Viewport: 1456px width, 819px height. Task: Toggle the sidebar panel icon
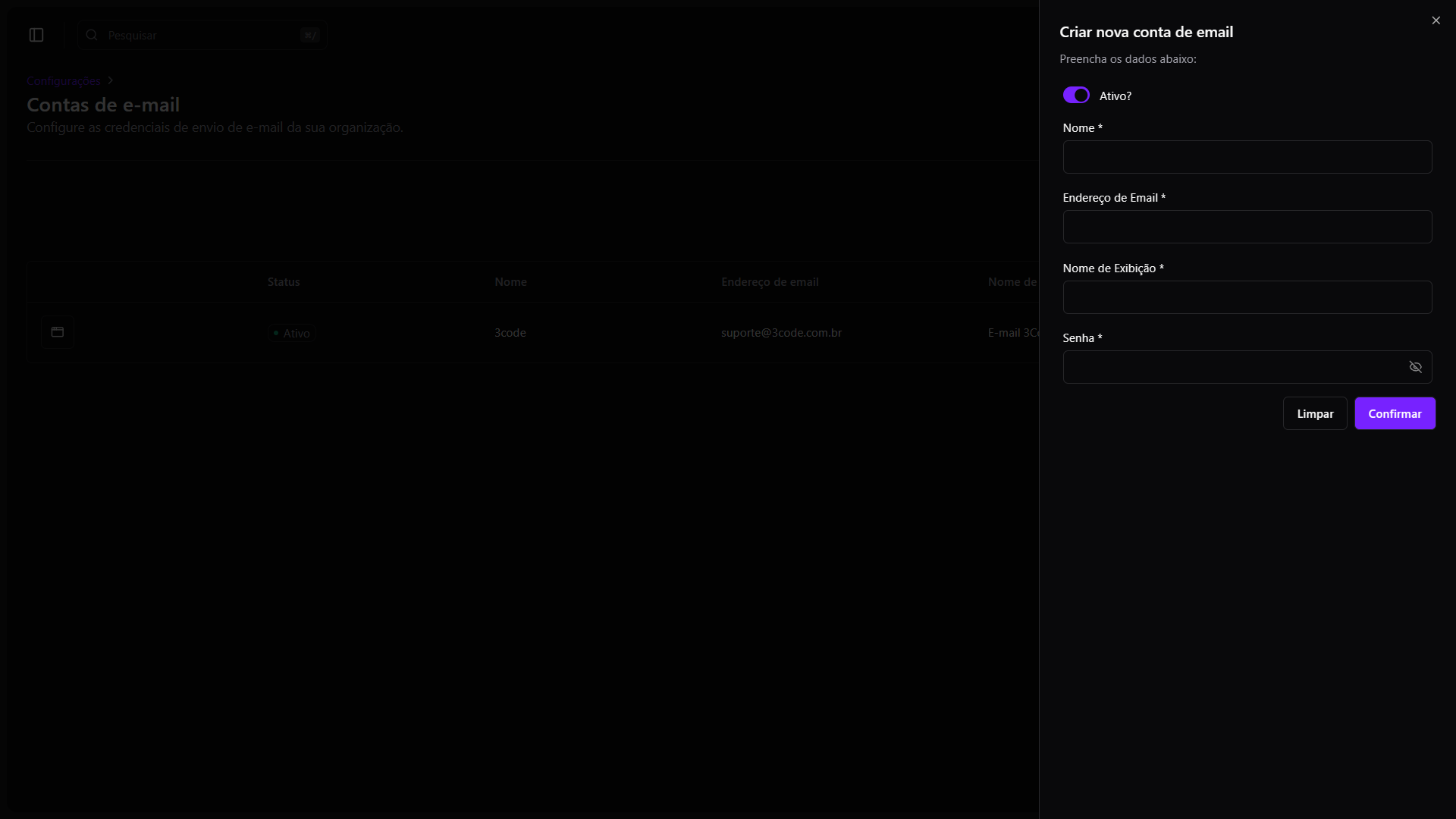(x=36, y=35)
